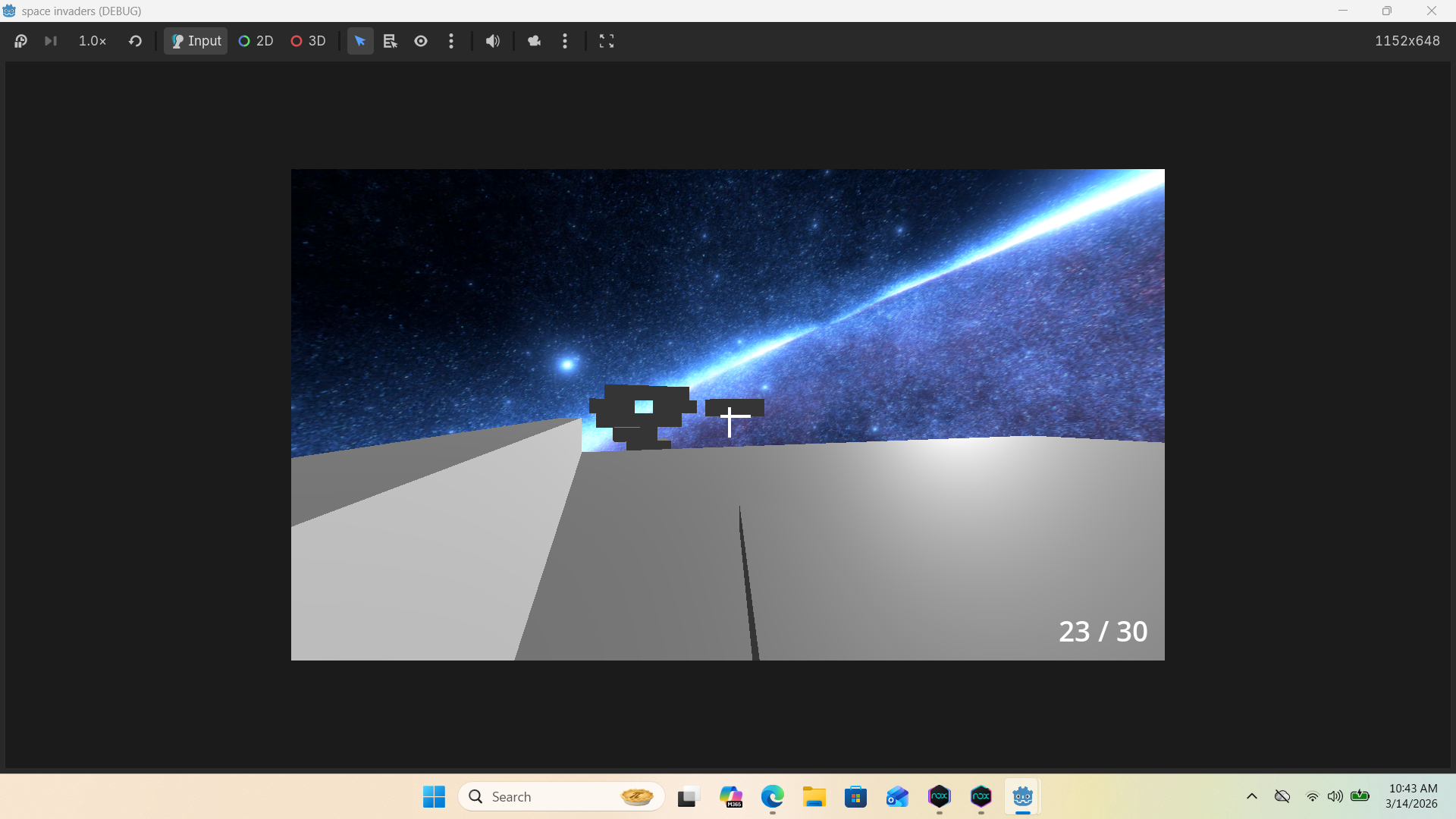Click the camera override icon

click(x=535, y=41)
